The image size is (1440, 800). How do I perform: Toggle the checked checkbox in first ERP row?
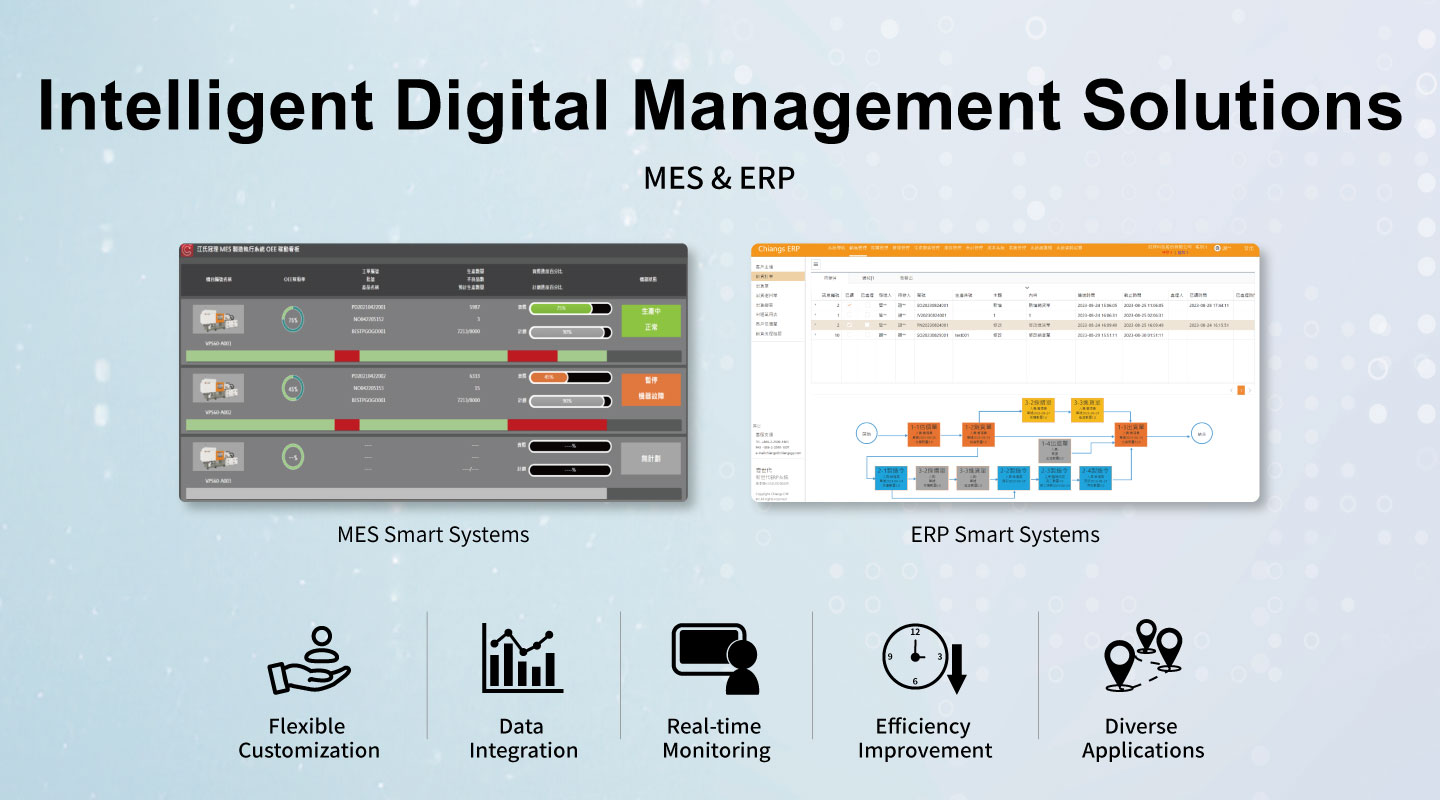click(x=850, y=305)
